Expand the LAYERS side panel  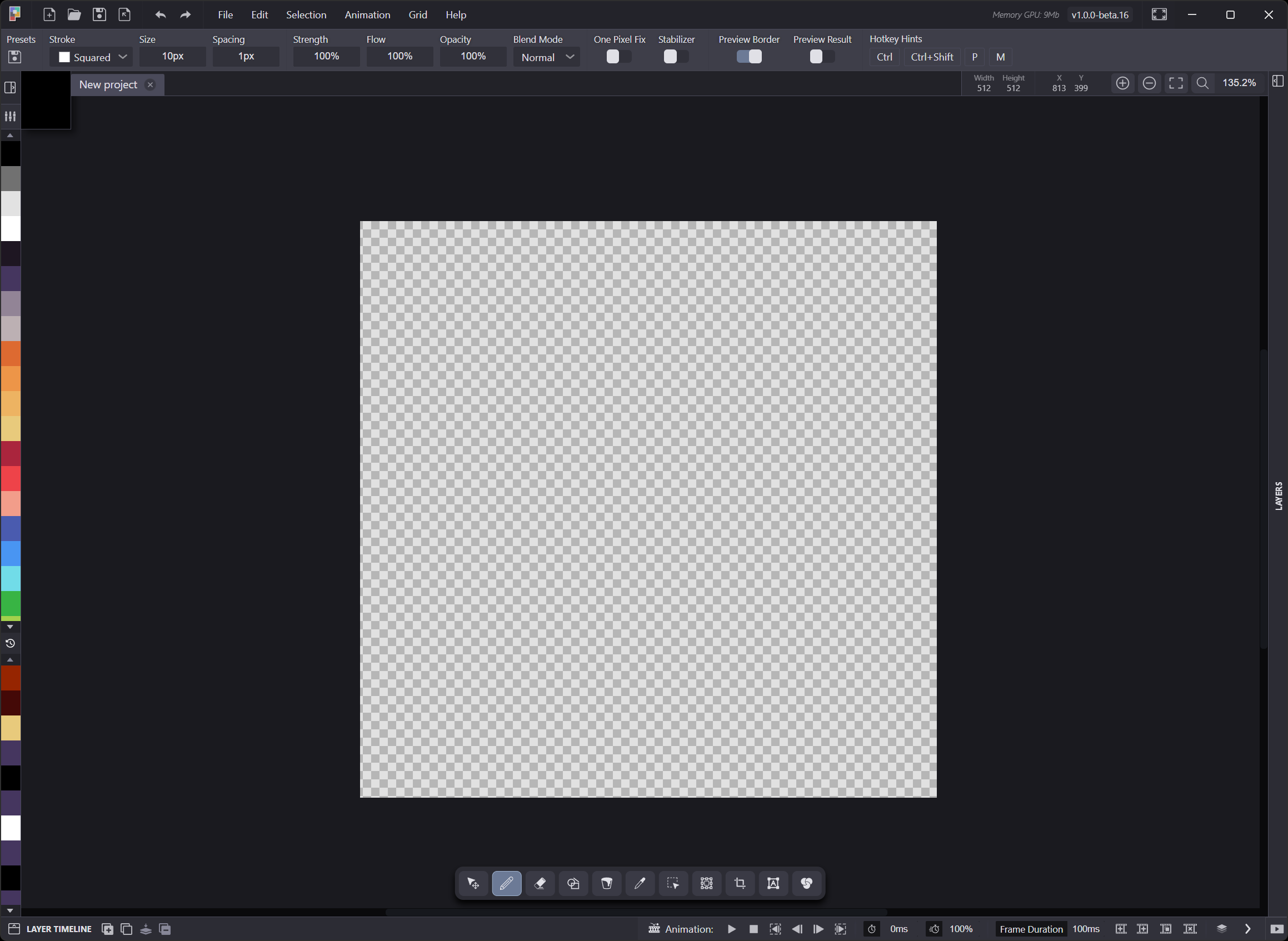(1279, 495)
